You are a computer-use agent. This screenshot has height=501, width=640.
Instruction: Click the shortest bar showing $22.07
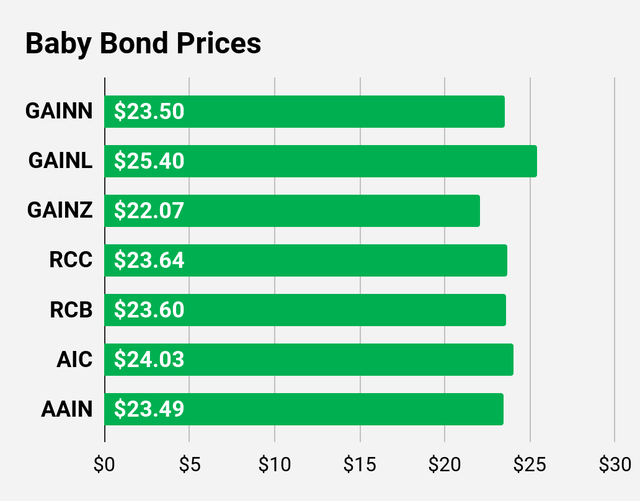click(x=292, y=211)
